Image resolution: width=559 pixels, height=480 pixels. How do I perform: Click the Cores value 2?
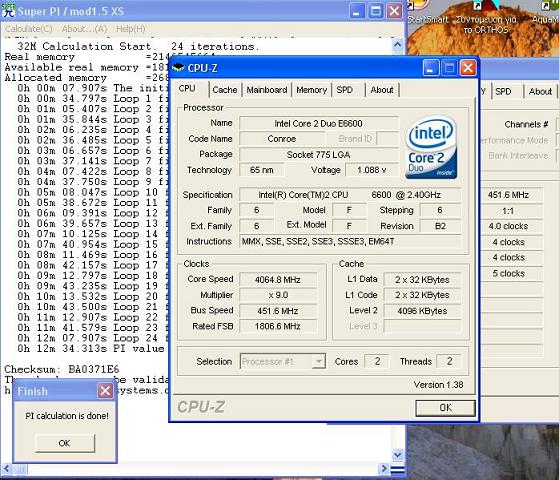[377, 361]
